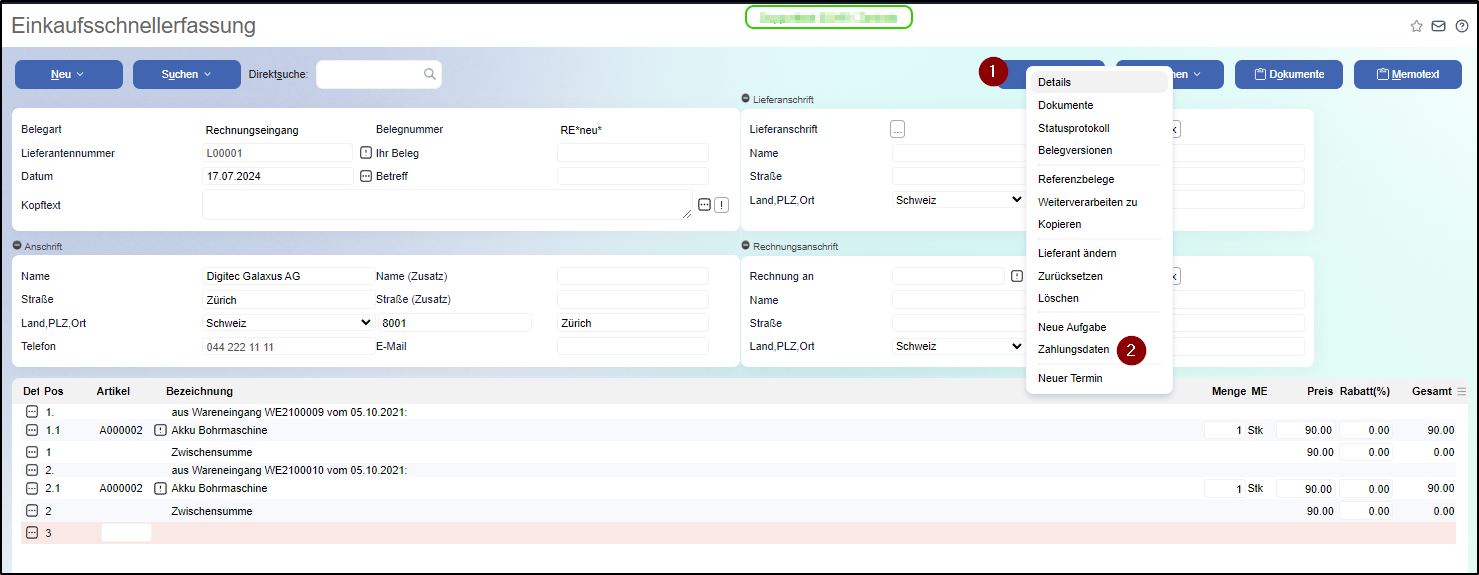1479x575 pixels.
Task: Click the Dokumente toolbar button
Action: coord(1289,74)
